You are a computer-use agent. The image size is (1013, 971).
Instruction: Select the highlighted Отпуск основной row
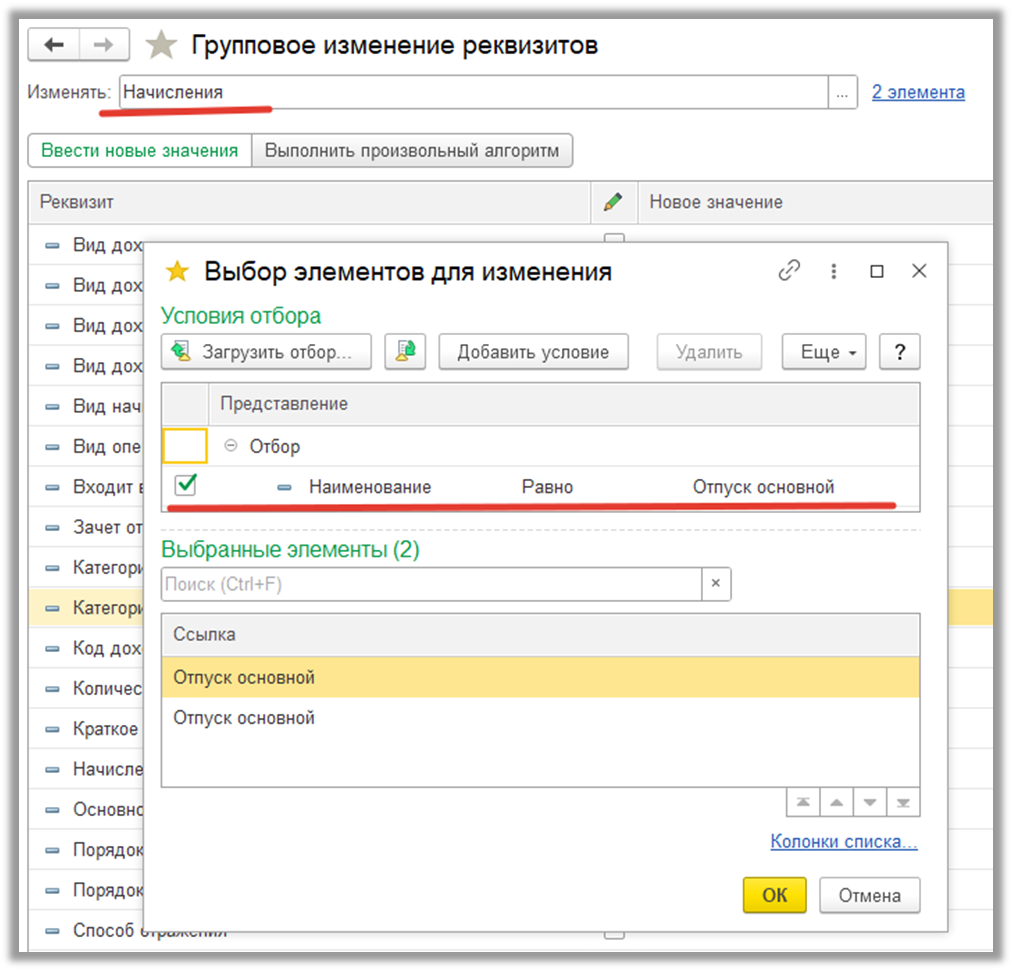[540, 677]
